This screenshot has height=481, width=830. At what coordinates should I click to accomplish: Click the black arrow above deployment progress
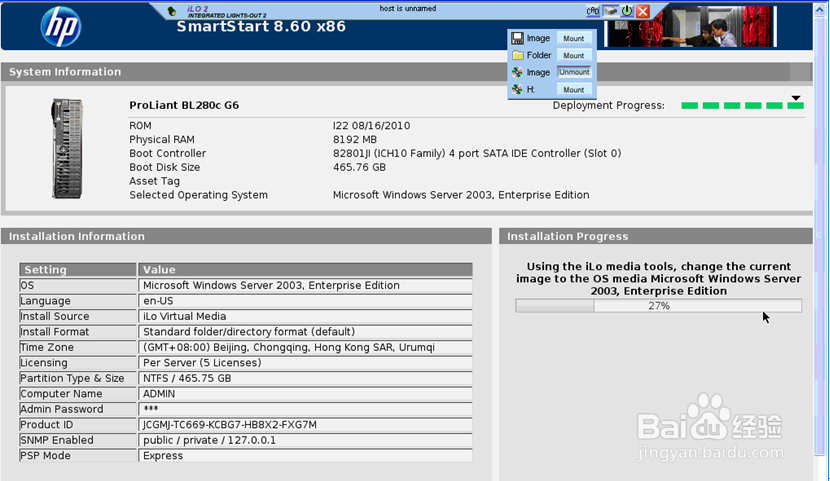tap(796, 98)
